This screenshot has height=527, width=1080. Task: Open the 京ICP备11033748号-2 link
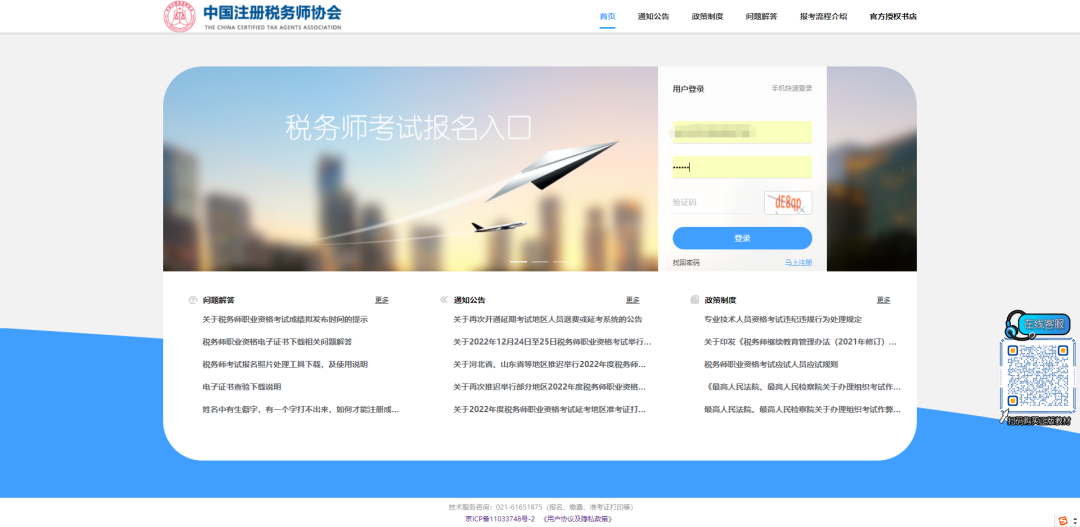pyautogui.click(x=500, y=519)
